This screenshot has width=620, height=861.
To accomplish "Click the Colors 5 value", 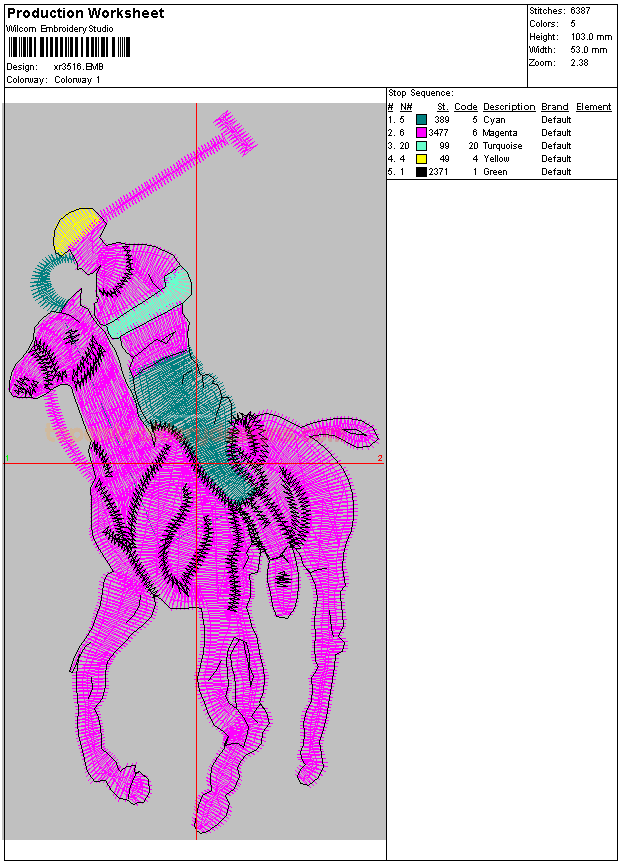I will [573, 24].
